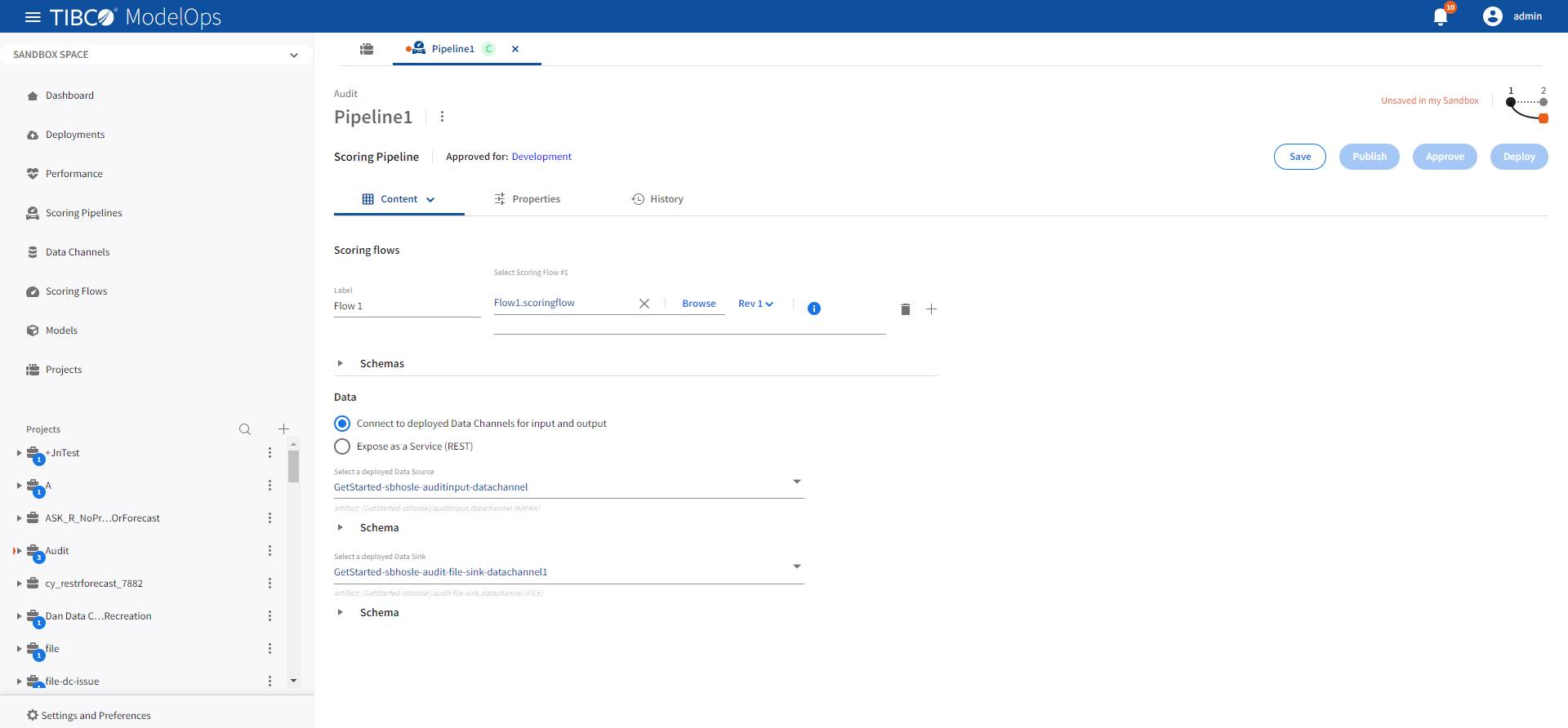The width and height of the screenshot is (1568, 728).
Task: Open the hamburger navigation menu
Action: 33,17
